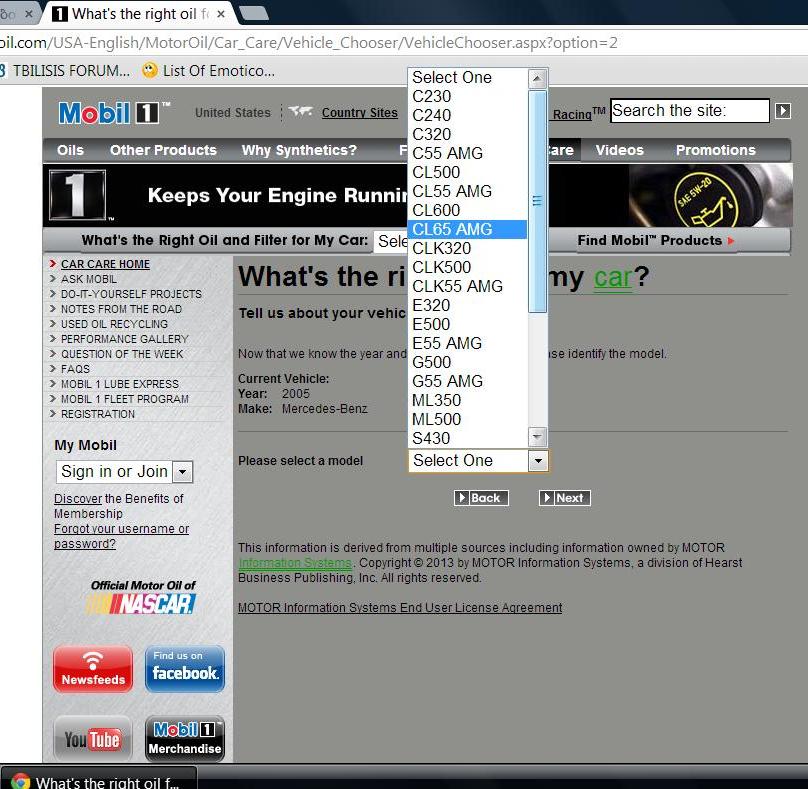Open the Why Synthetics? menu
This screenshot has width=808, height=789.
coord(299,150)
